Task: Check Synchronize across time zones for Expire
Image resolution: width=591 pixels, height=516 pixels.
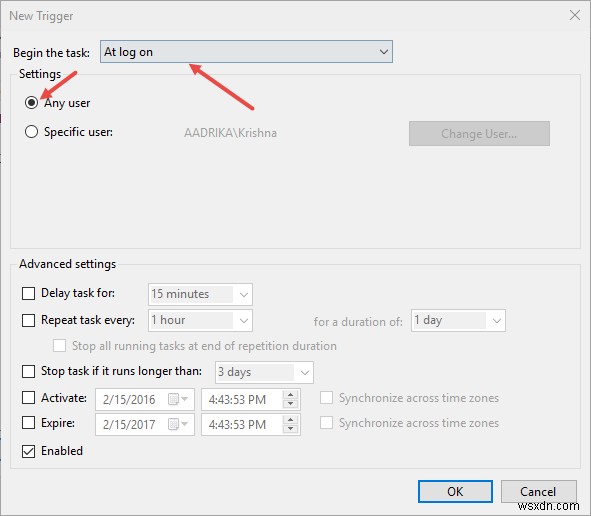Action: (326, 423)
